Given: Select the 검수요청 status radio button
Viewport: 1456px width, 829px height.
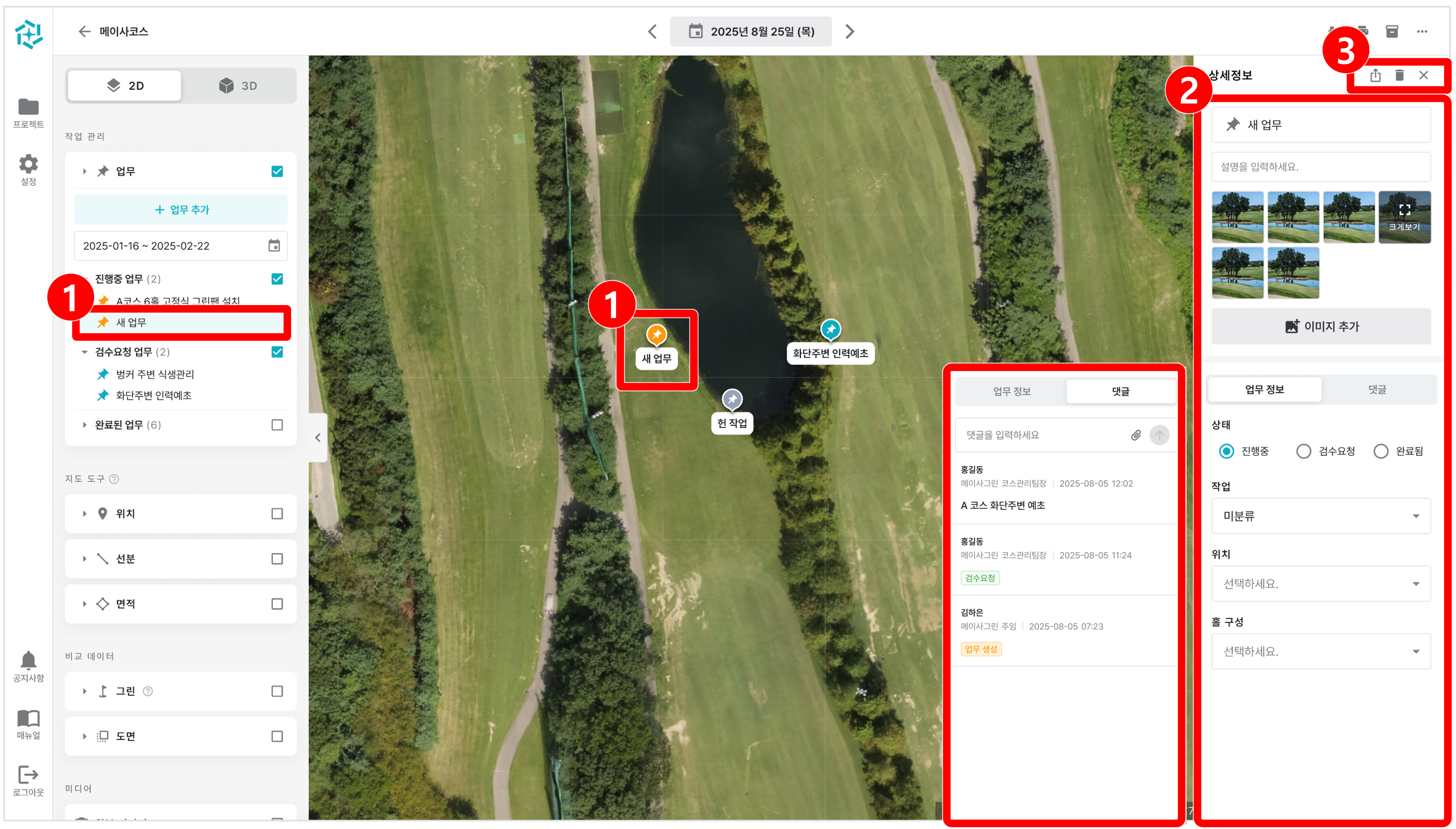Looking at the screenshot, I should click(x=1303, y=451).
